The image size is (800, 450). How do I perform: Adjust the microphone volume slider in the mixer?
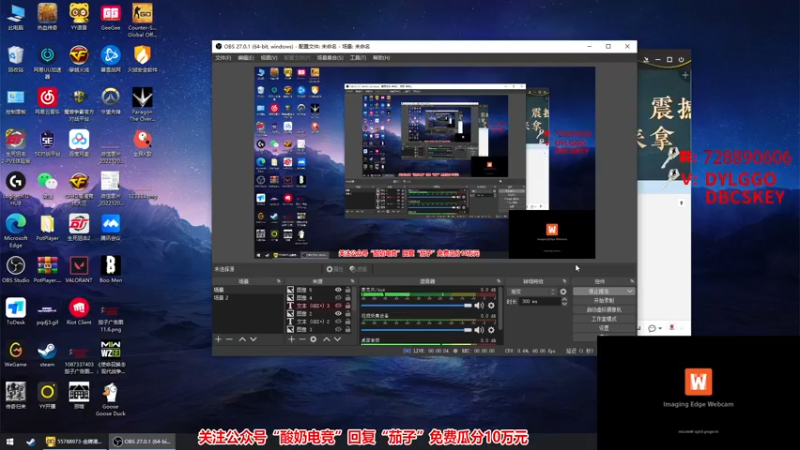(x=416, y=306)
